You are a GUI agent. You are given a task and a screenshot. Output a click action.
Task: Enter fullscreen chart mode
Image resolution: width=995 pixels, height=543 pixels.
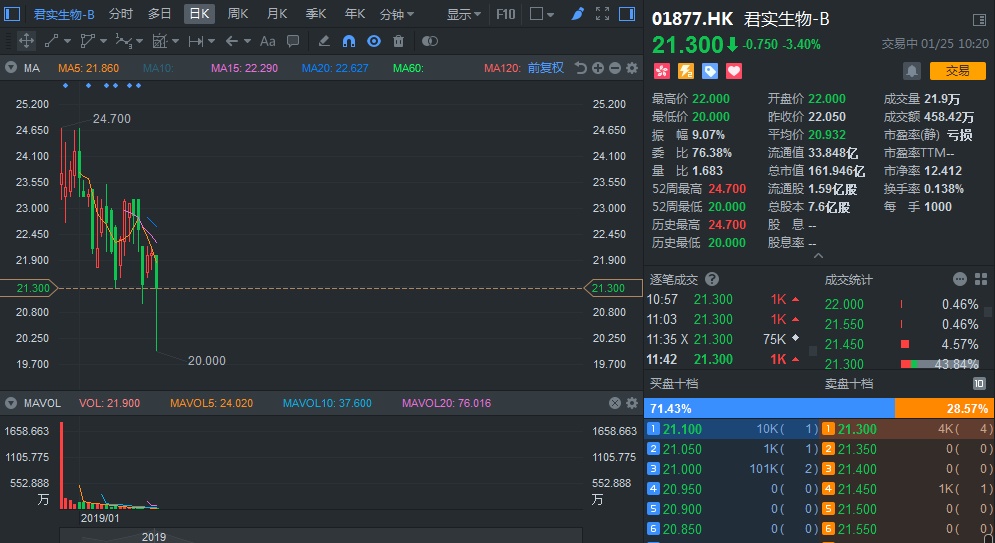[602, 13]
